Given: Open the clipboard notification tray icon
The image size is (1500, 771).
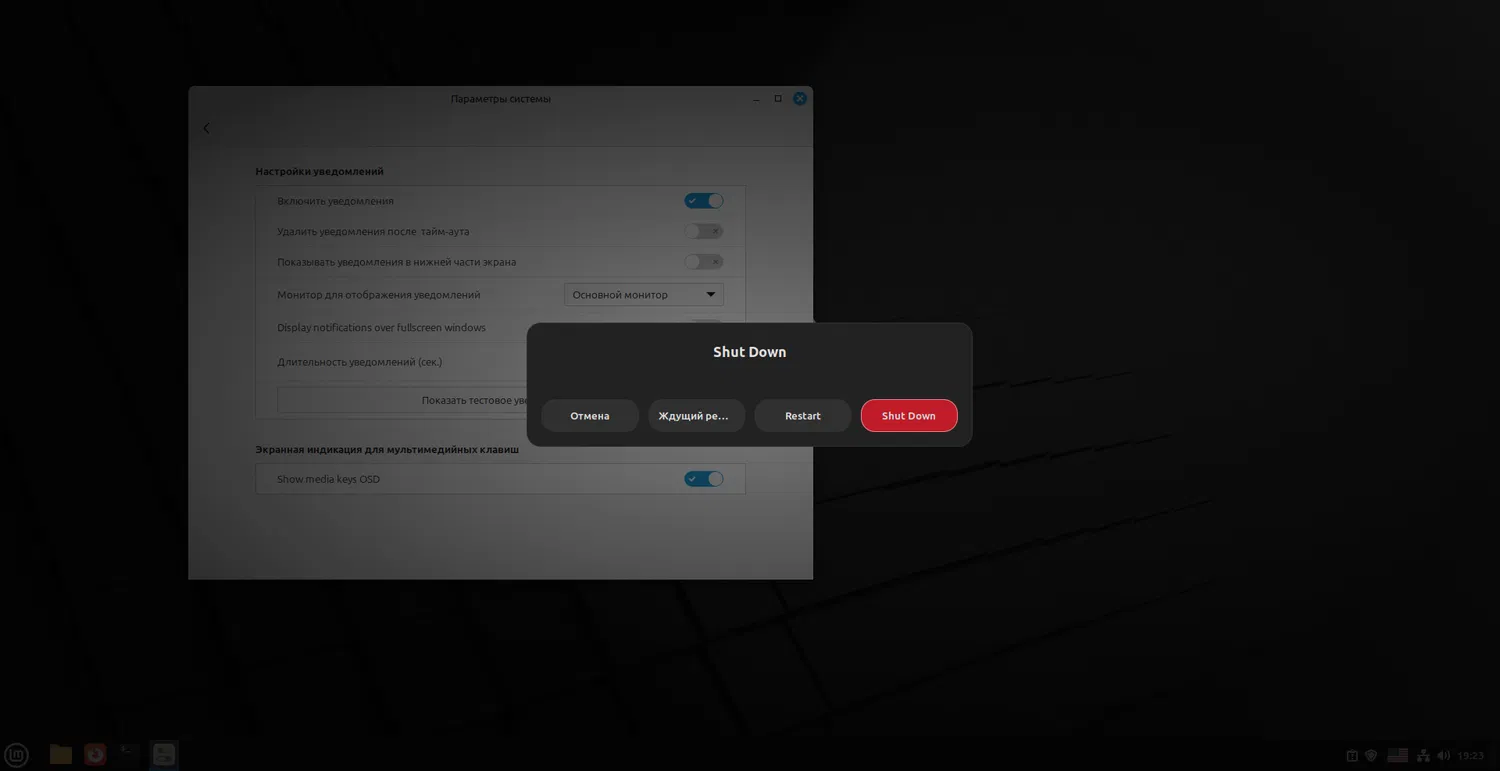Looking at the screenshot, I should pos(1352,756).
